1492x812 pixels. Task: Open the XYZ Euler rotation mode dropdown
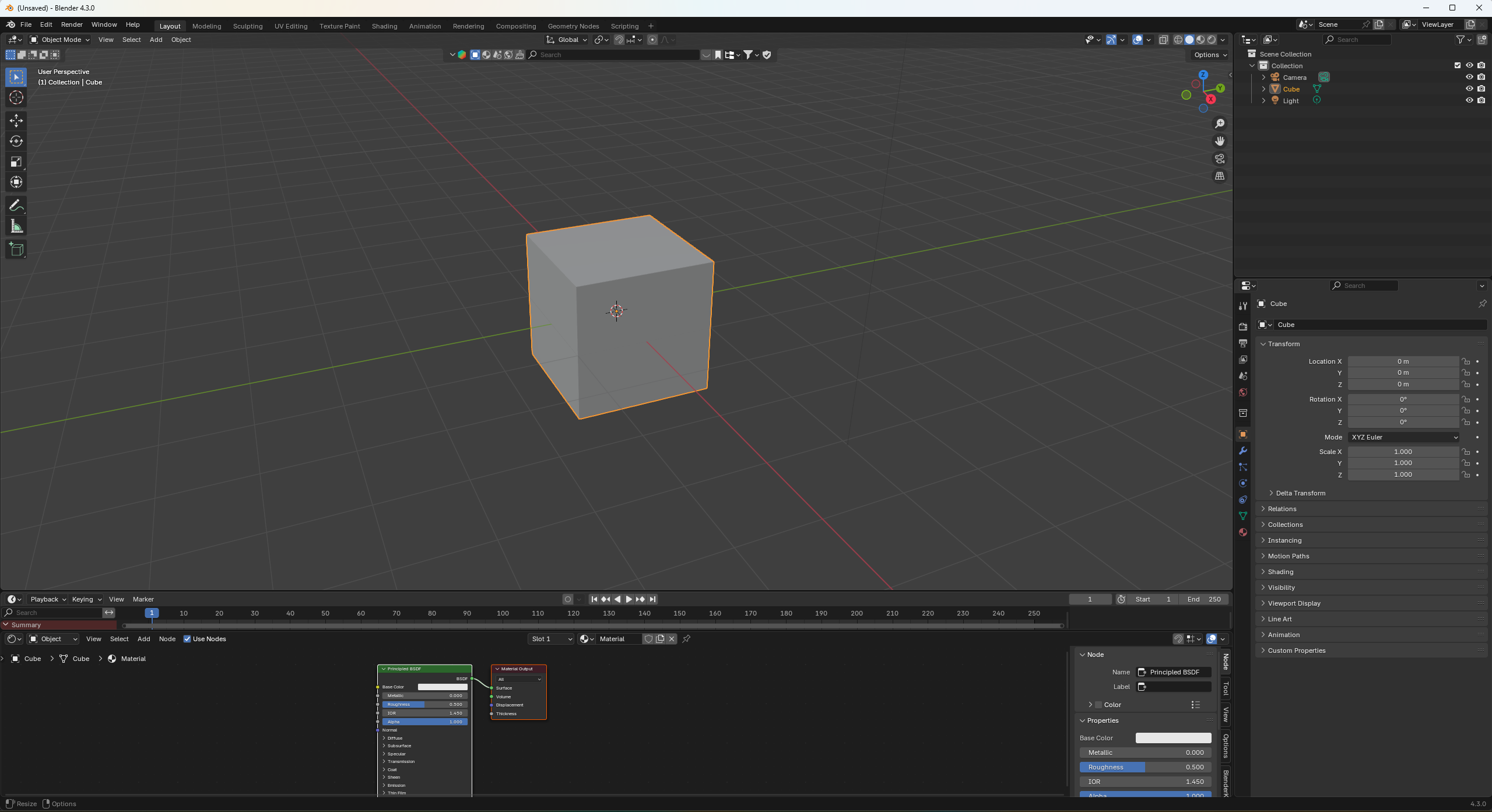pos(1403,437)
